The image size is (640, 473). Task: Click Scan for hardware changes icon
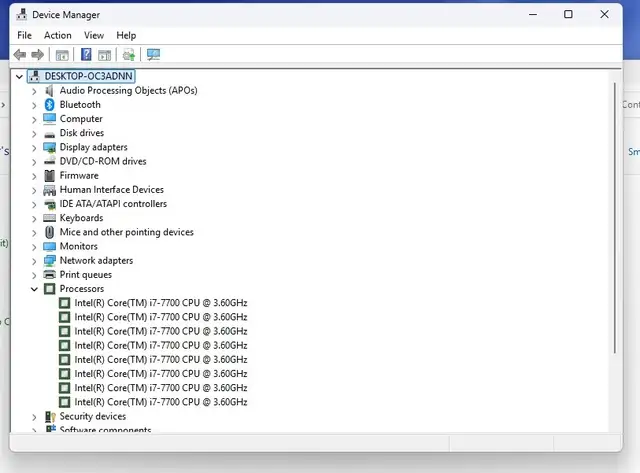coord(153,55)
